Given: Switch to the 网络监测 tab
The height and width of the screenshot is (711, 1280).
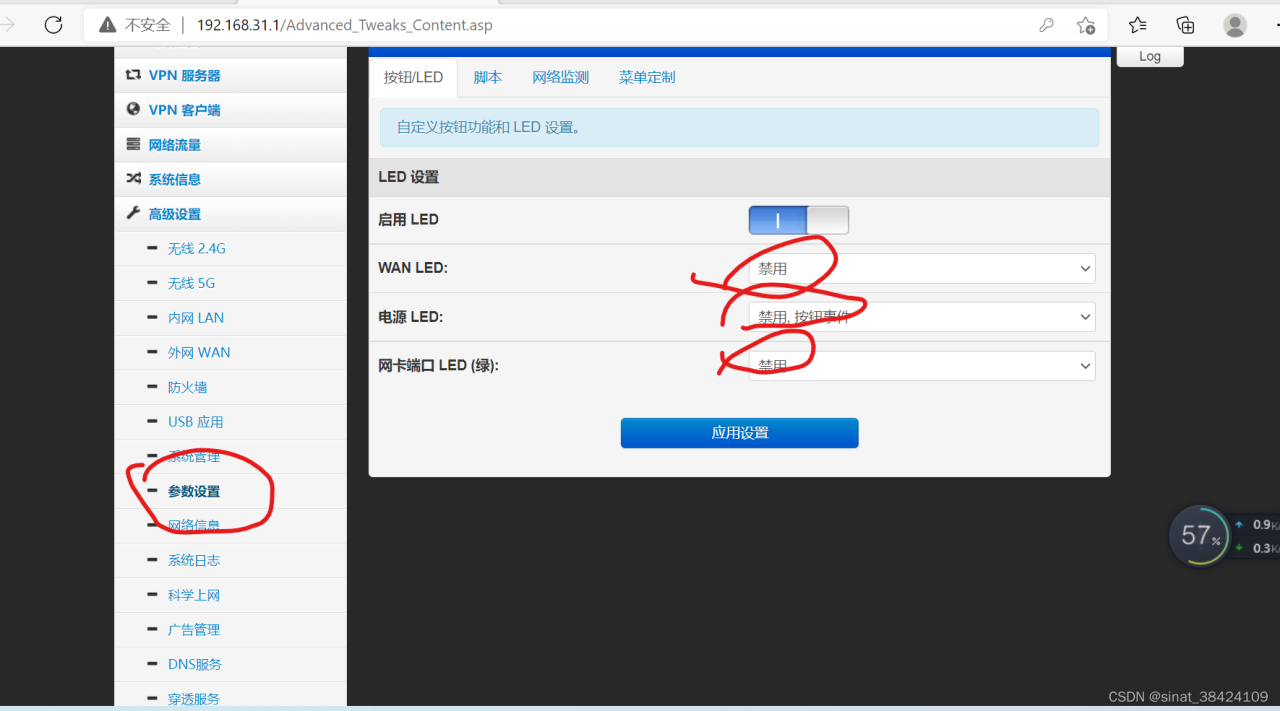Looking at the screenshot, I should [x=560, y=78].
